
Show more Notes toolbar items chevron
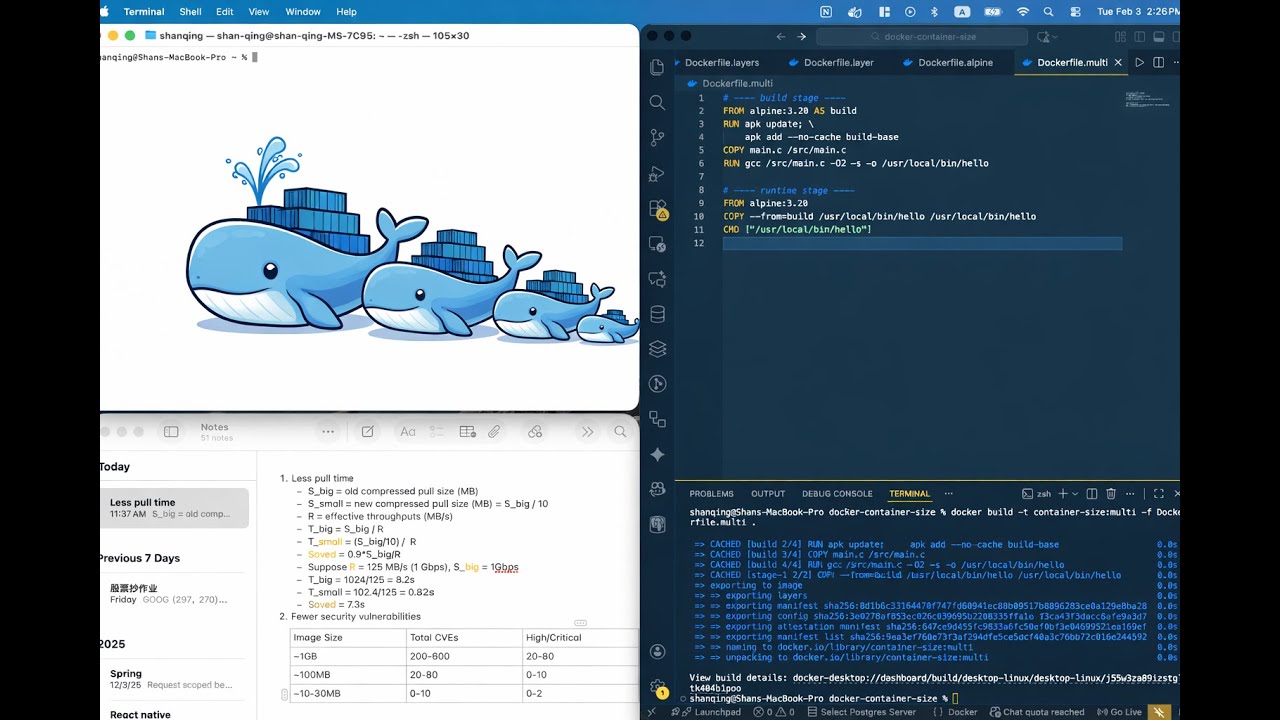point(587,432)
